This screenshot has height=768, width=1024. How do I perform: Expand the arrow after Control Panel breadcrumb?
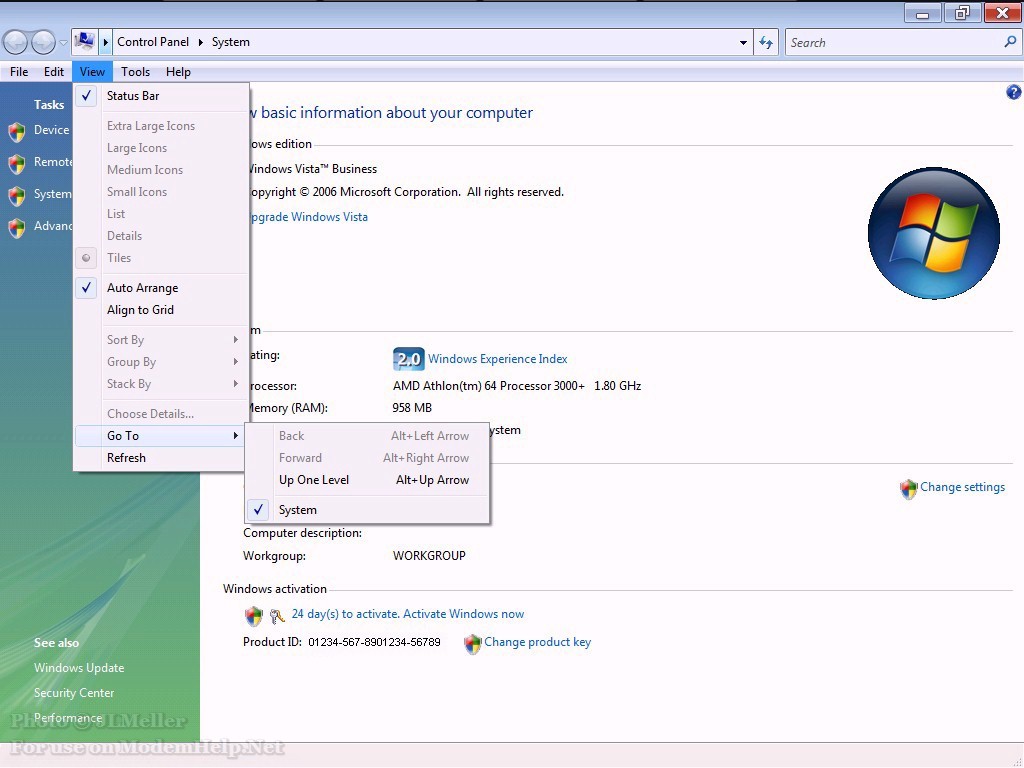coord(200,42)
